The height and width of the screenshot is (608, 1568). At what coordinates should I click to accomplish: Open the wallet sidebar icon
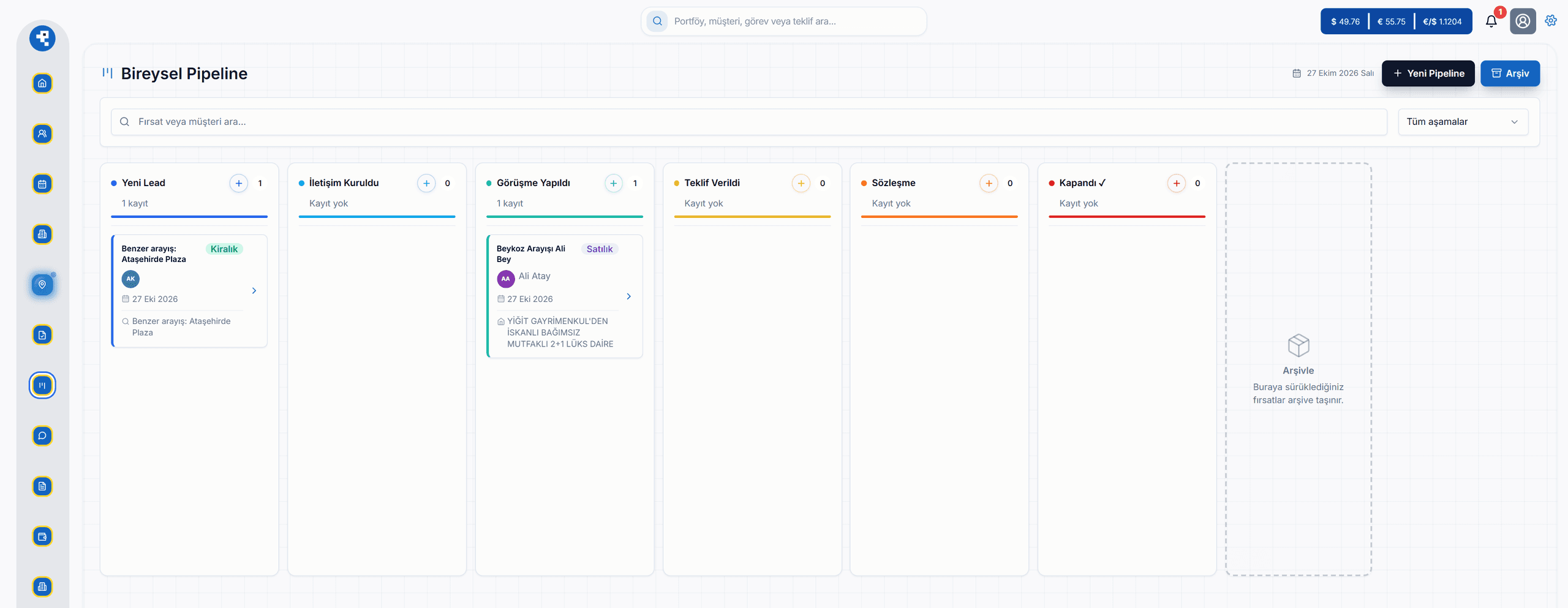click(x=42, y=536)
